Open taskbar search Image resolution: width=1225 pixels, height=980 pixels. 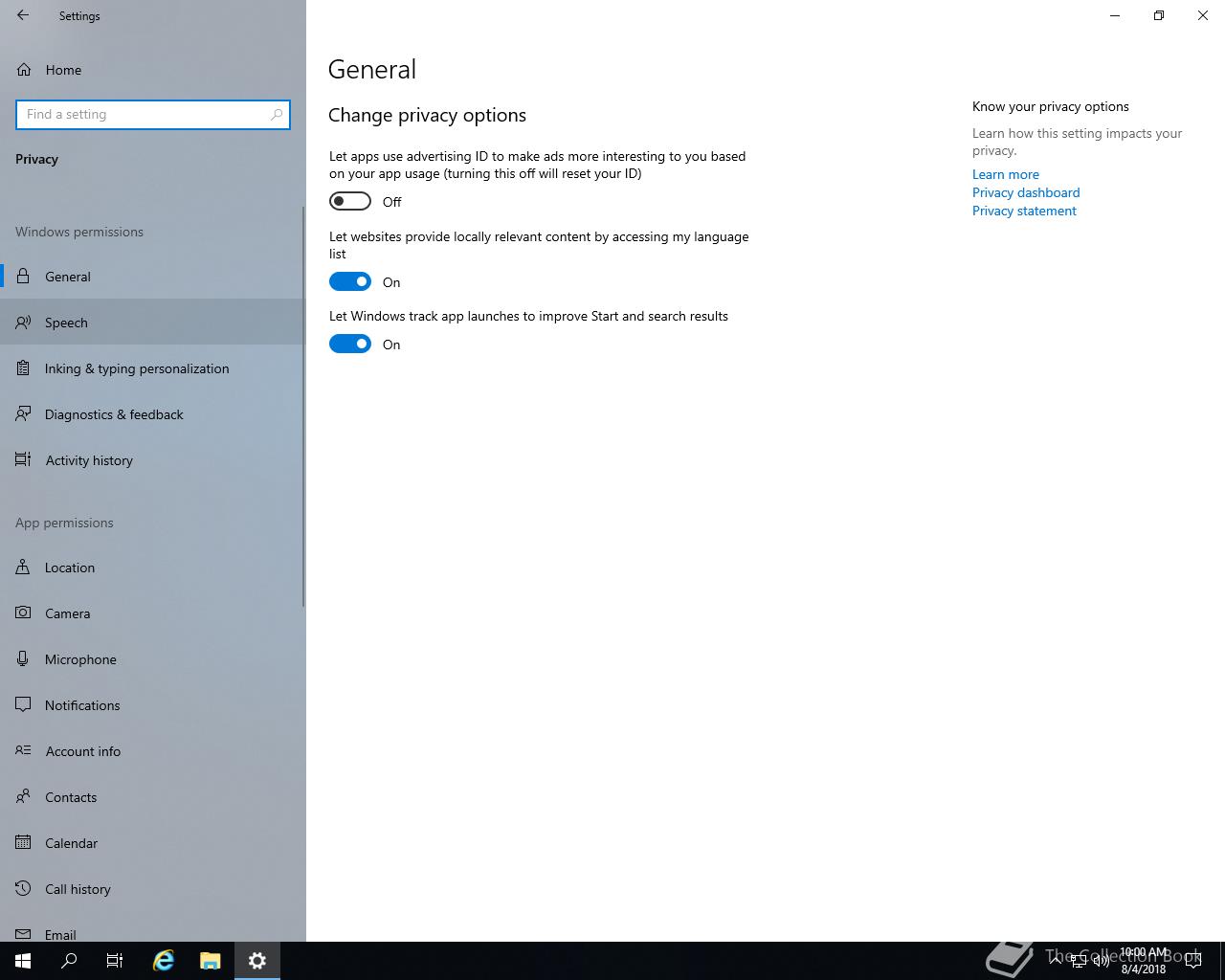tap(69, 961)
